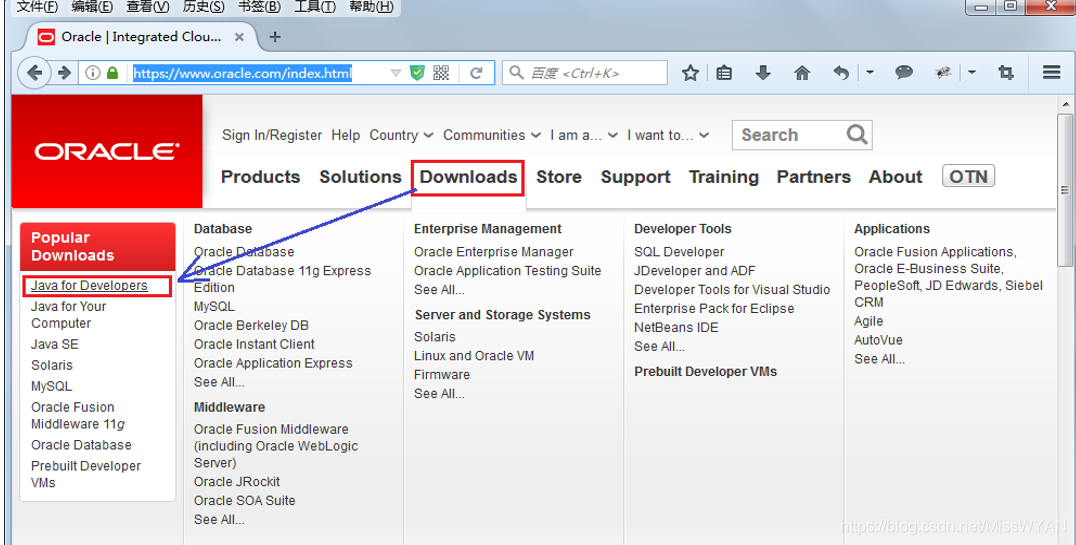
Task: Open the Solutions navigation item
Action: [360, 177]
